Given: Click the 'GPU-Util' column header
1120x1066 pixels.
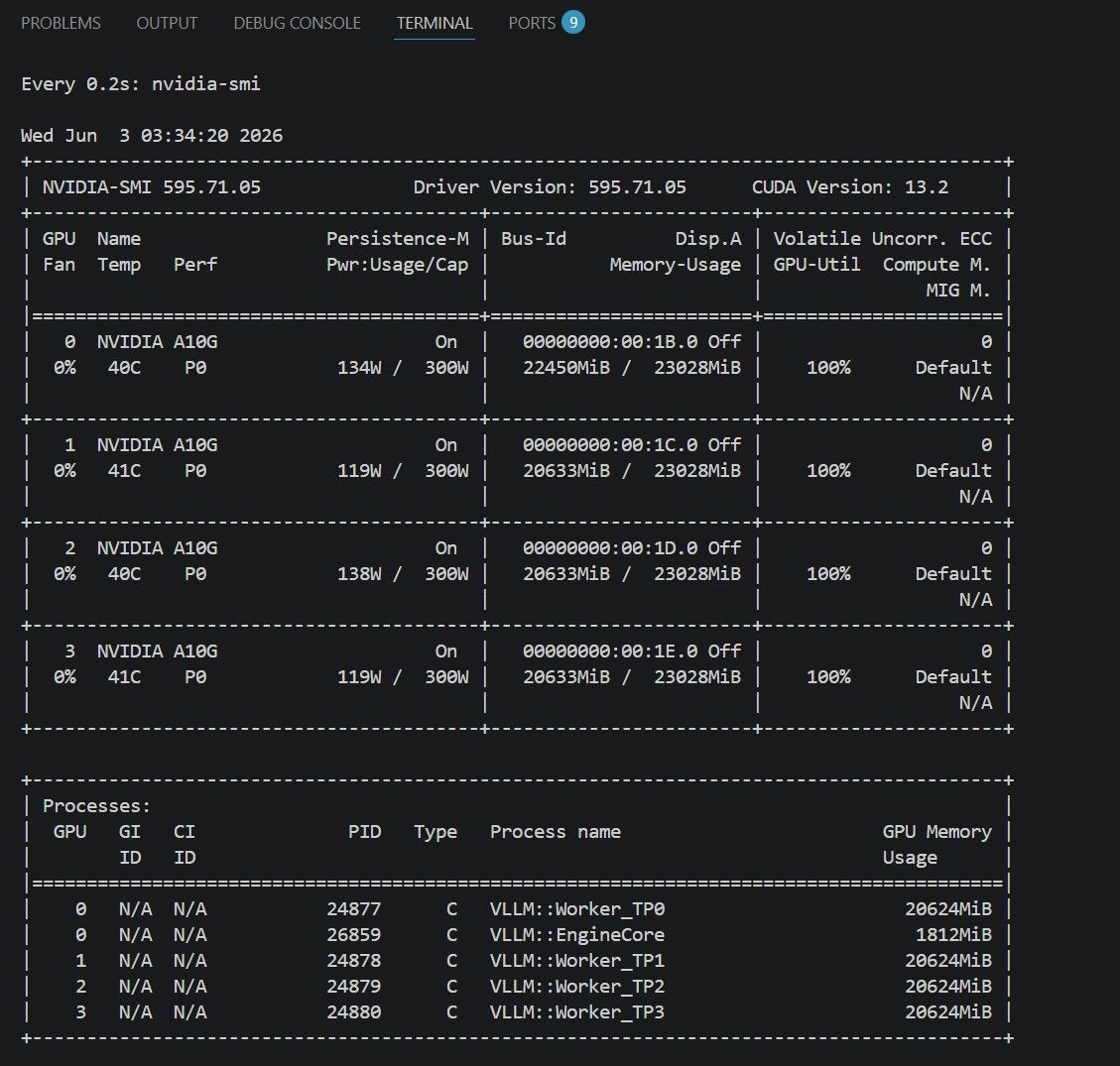Looking at the screenshot, I should [x=816, y=265].
